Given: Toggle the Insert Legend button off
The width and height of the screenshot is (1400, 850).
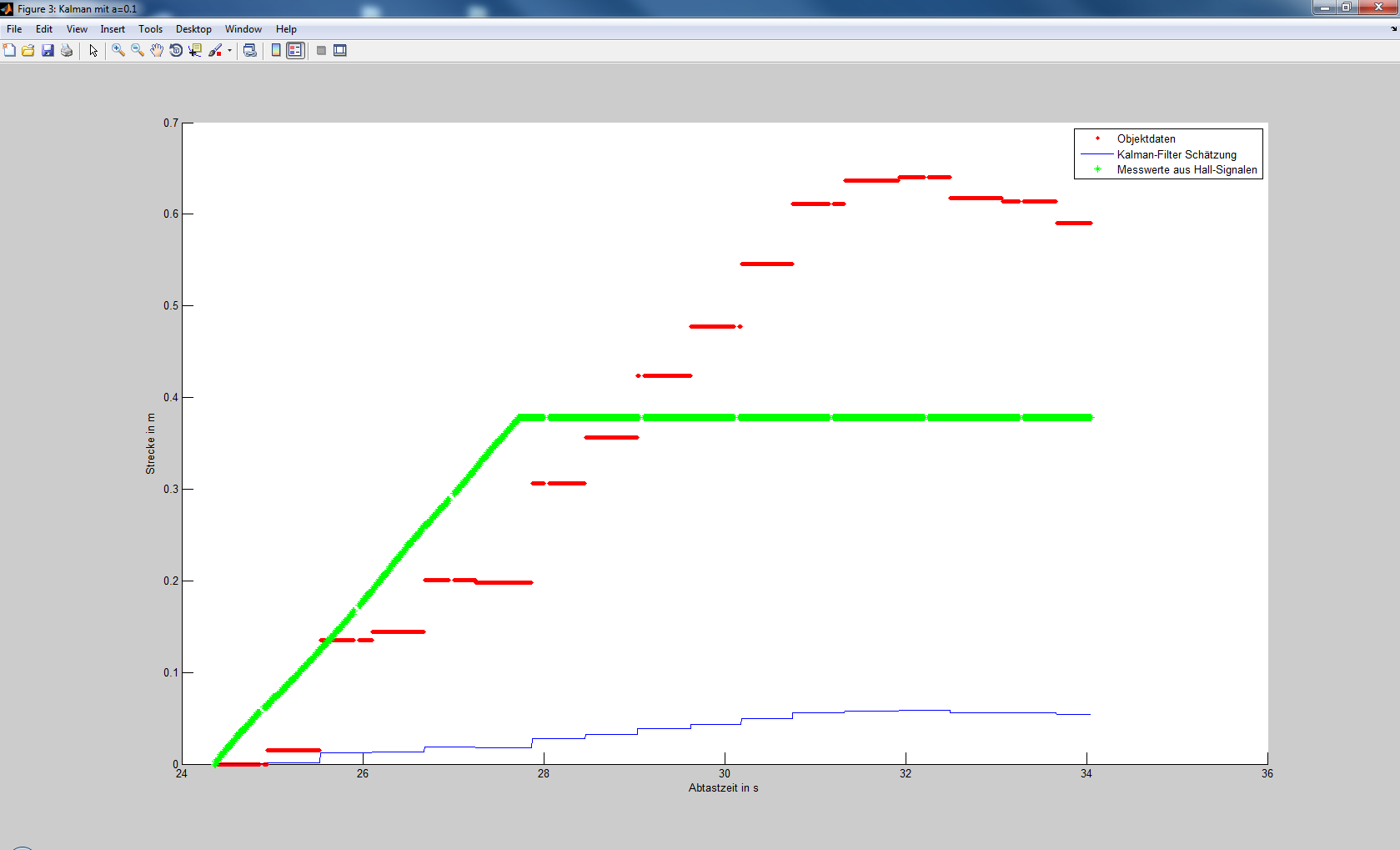Looking at the screenshot, I should 295,51.
